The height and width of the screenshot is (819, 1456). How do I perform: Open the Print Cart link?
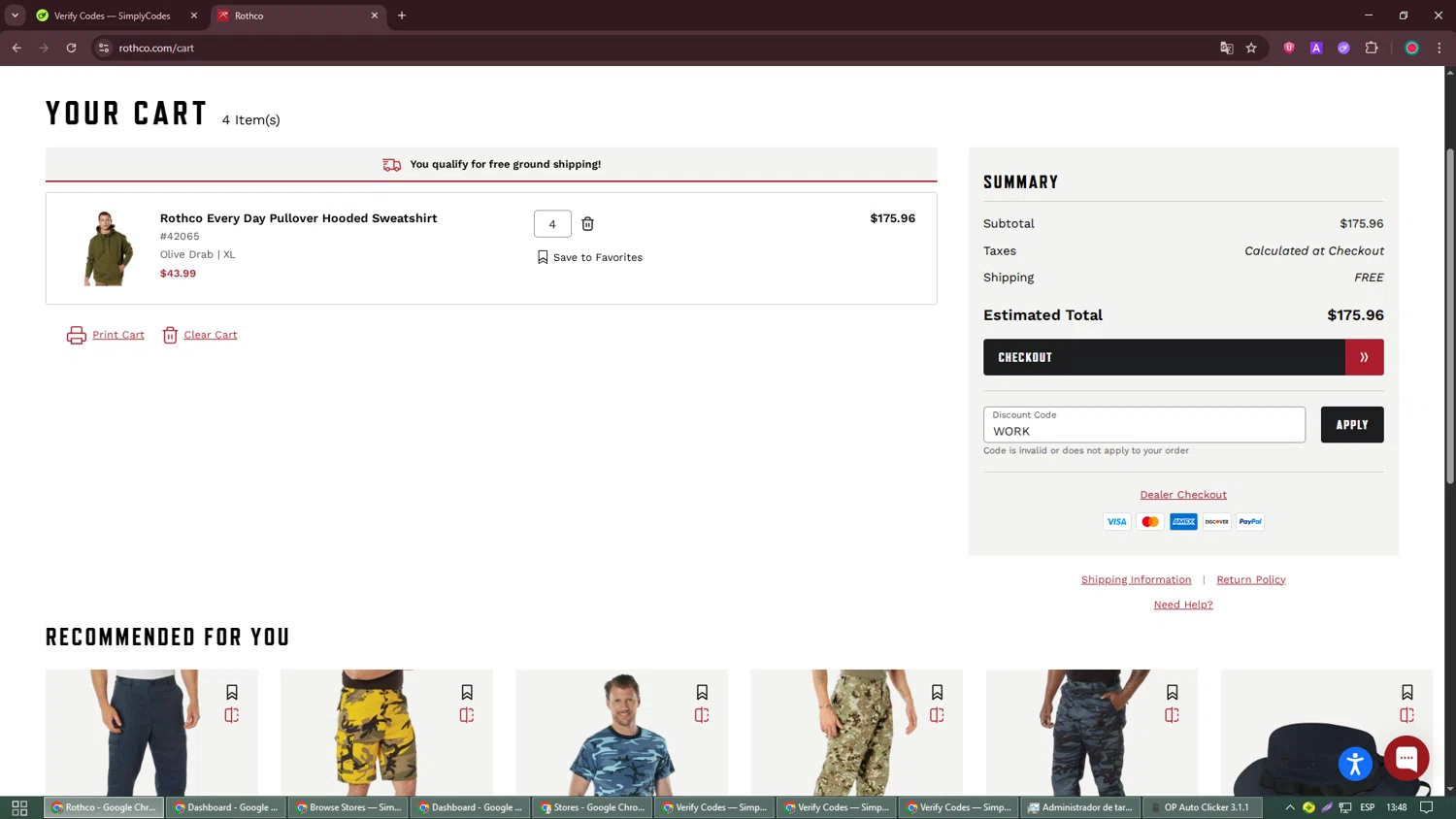tap(118, 335)
